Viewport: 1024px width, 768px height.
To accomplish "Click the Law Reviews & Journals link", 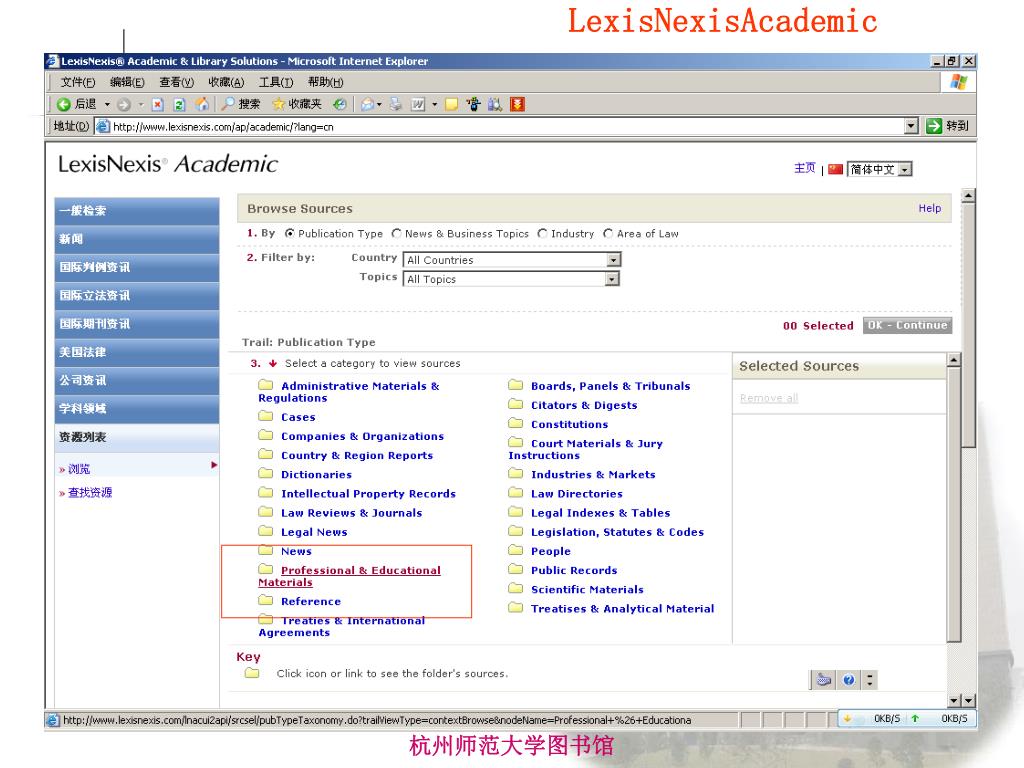I will tap(351, 513).
